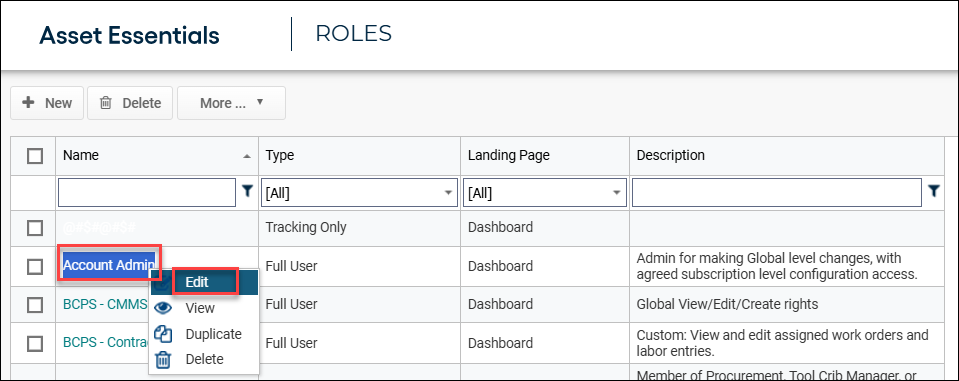Toggle the select-all checkbox in header
This screenshot has height=381, width=959.
point(35,156)
